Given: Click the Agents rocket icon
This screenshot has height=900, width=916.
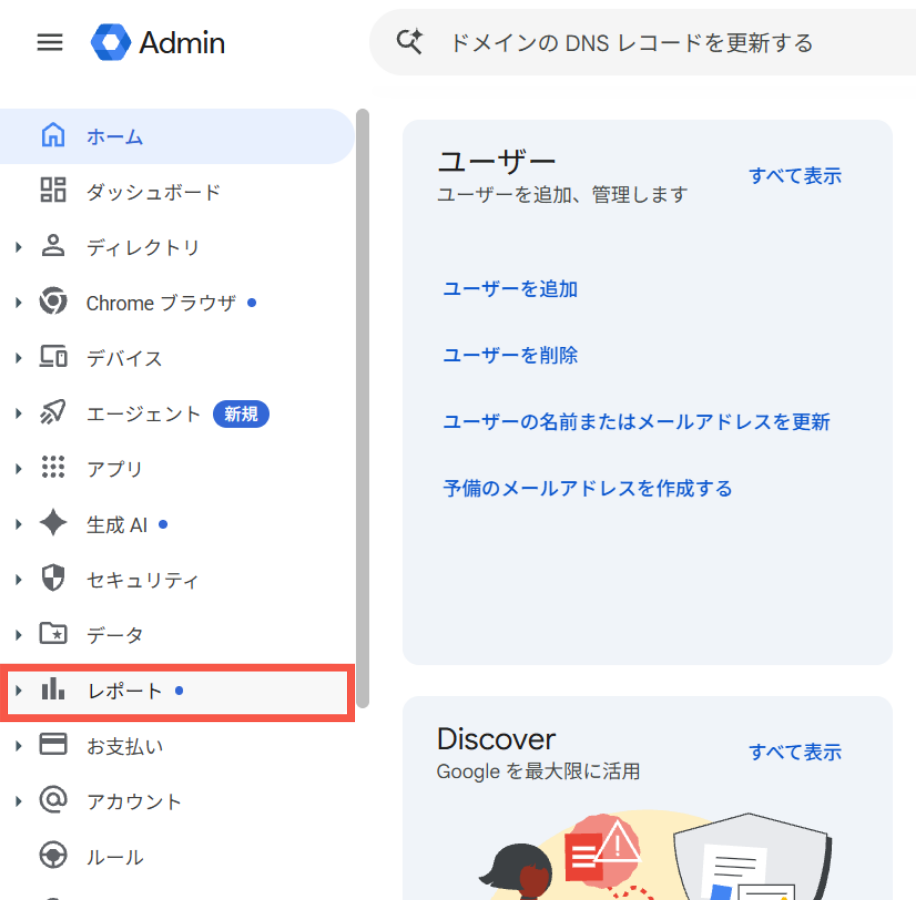Looking at the screenshot, I should [x=53, y=412].
